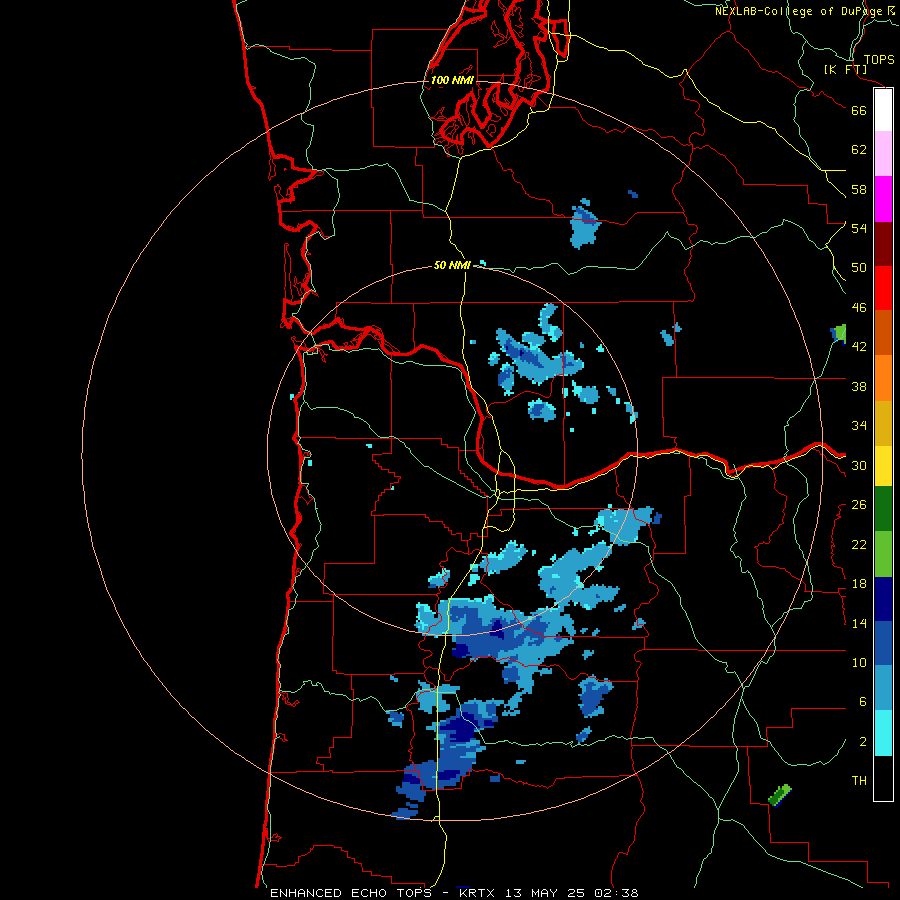
Task: Click the legend value '38'
Action: 859,387
